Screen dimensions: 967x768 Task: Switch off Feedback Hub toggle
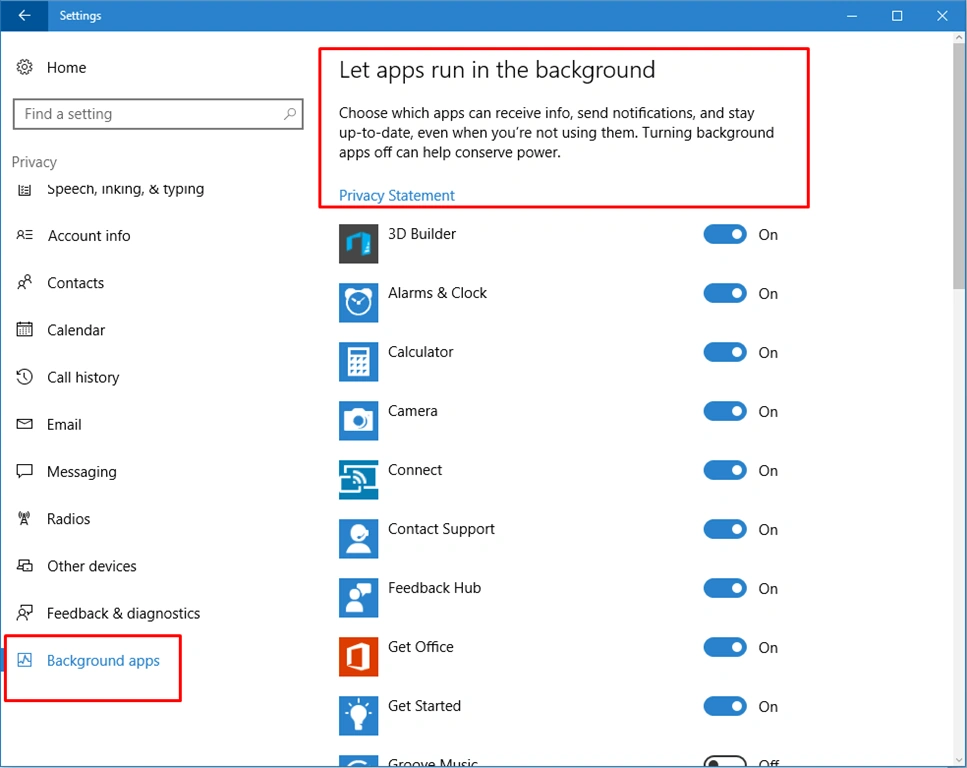(725, 588)
